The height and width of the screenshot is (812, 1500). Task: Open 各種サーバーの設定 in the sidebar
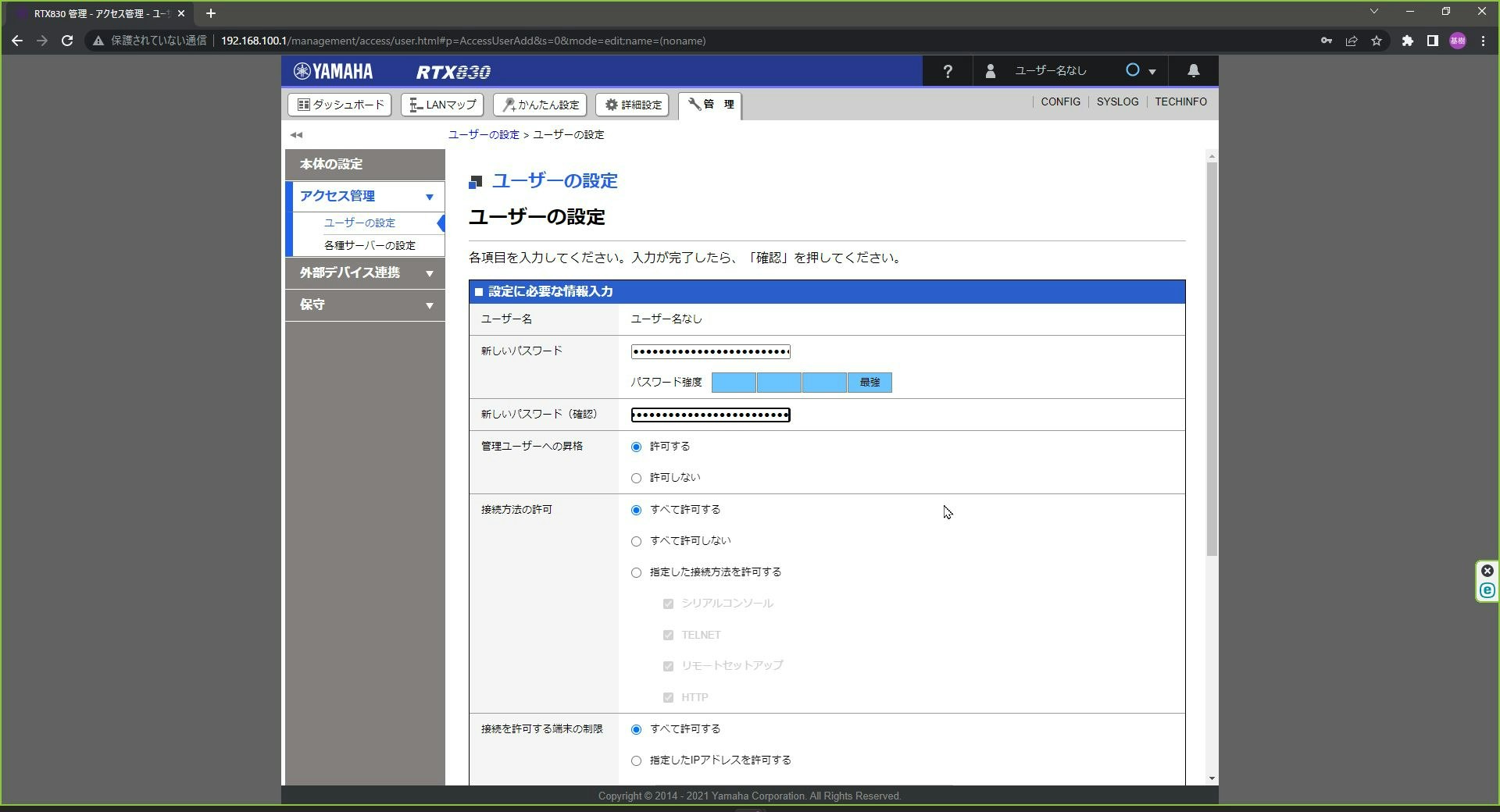[x=370, y=246]
